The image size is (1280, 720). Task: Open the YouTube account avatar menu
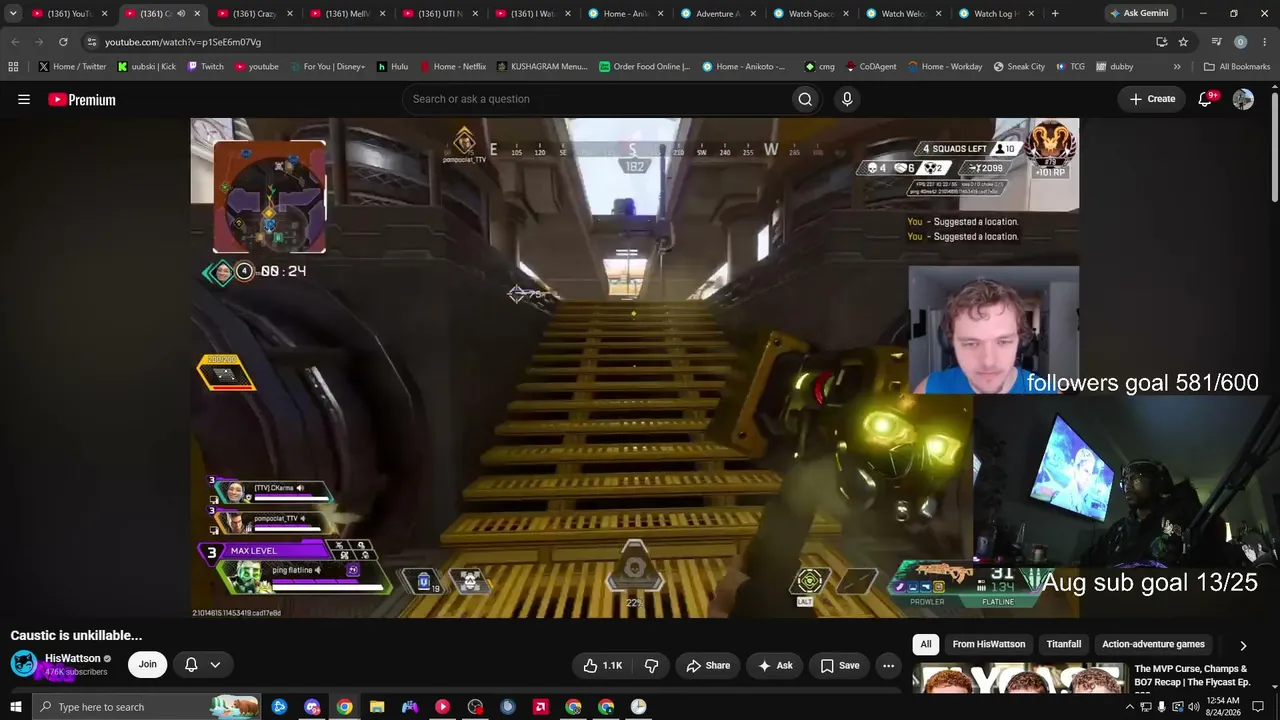tap(1243, 99)
